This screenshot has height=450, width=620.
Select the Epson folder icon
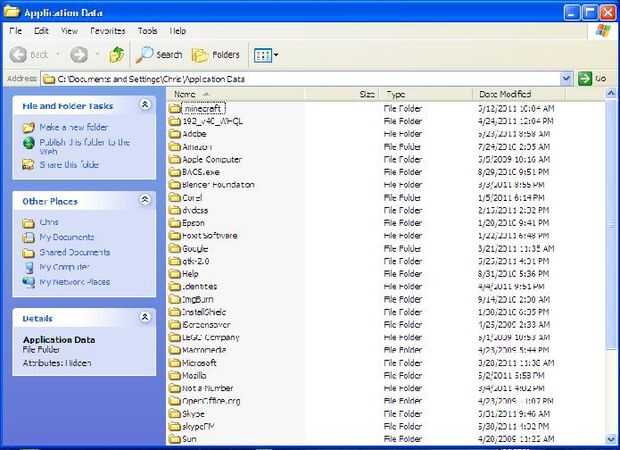(x=175, y=223)
